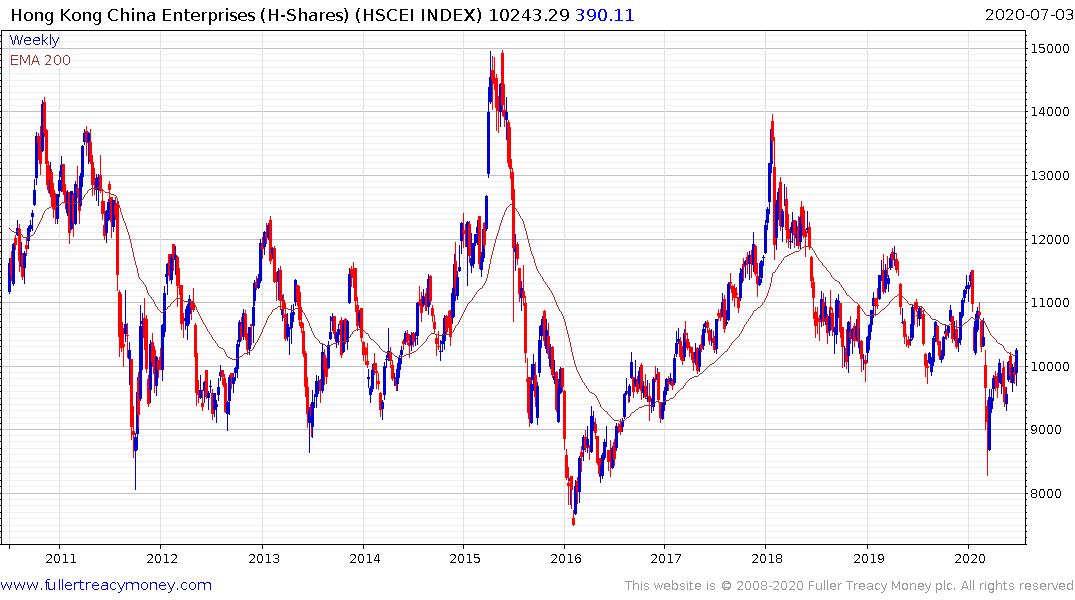Viewport: 1075px width, 600px height.
Task: Click the 2020 year label
Action: pyautogui.click(x=969, y=558)
